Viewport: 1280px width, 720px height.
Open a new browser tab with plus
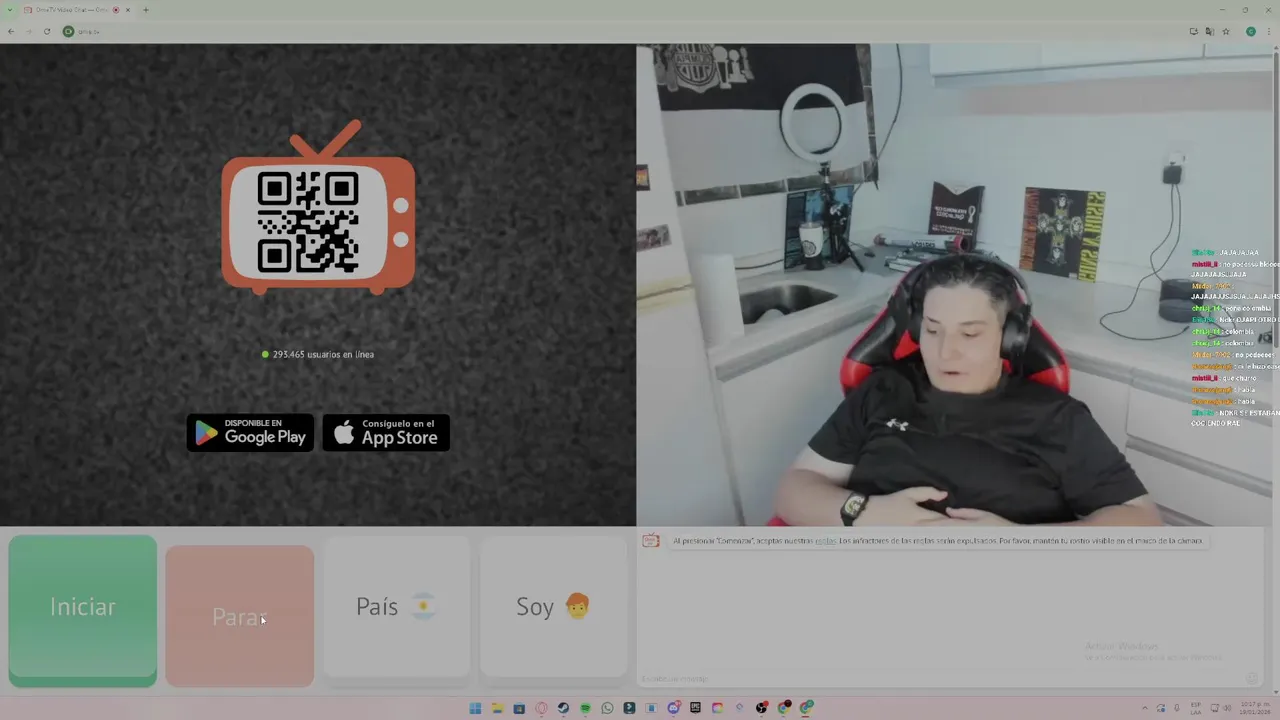145,10
